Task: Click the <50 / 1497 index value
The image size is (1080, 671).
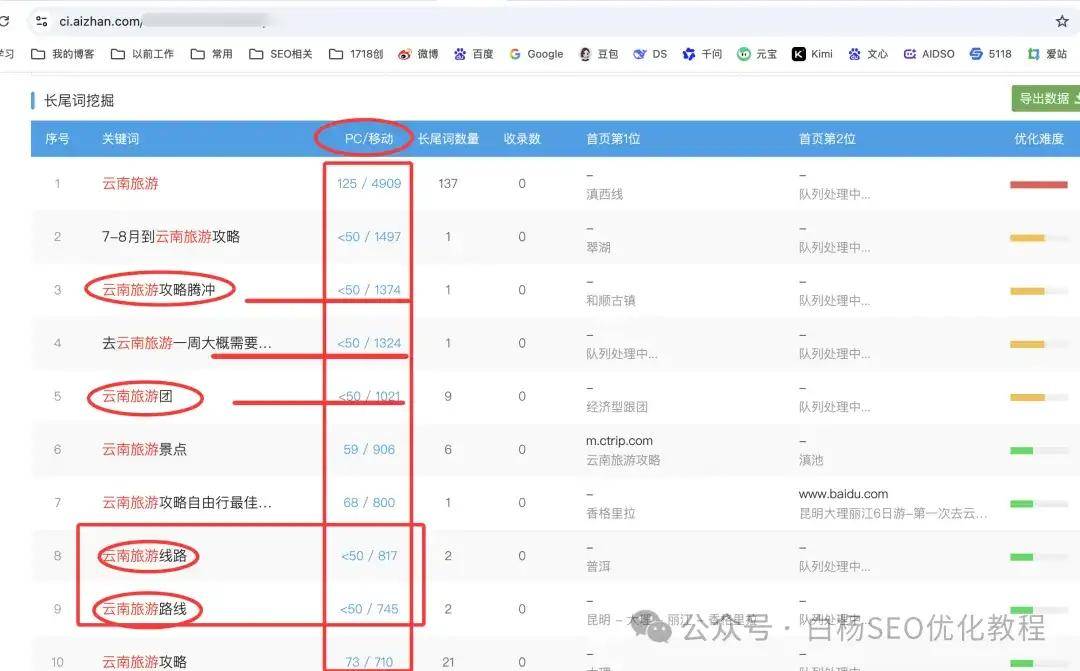Action: (368, 236)
